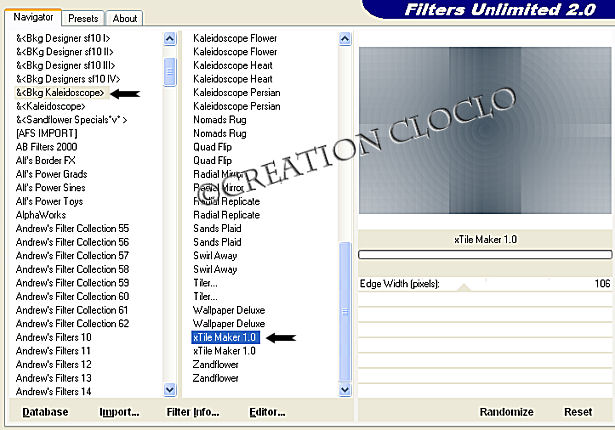Select Andrew's Filter Collection 56

[x=73, y=242]
